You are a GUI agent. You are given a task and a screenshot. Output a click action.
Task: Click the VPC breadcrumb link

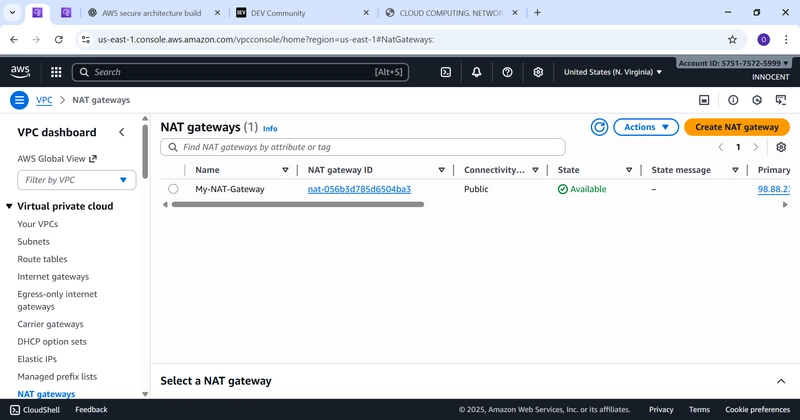44,100
